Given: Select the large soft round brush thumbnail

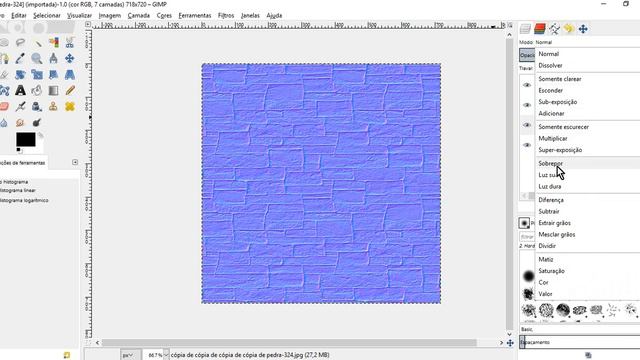Looking at the screenshot, I should (529, 276).
